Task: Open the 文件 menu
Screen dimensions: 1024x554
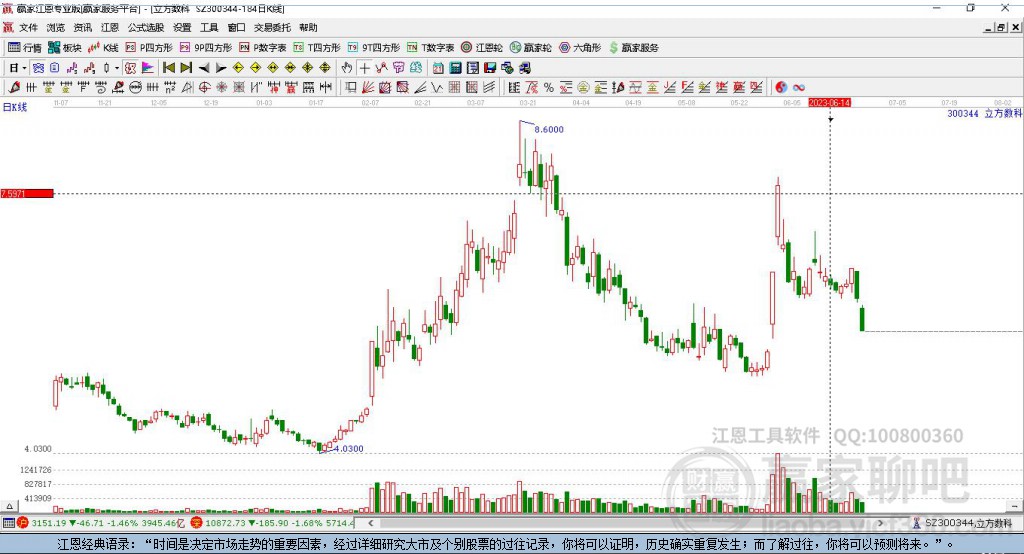Action: click(x=28, y=27)
